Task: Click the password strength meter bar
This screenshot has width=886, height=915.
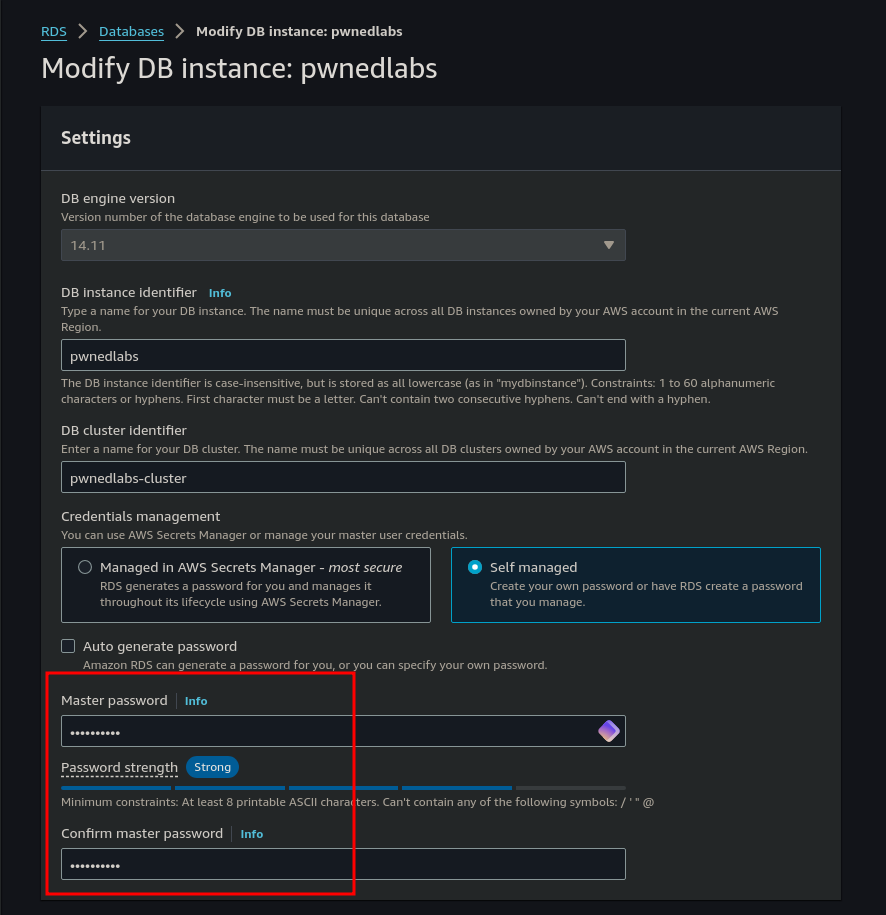Action: 343,788
